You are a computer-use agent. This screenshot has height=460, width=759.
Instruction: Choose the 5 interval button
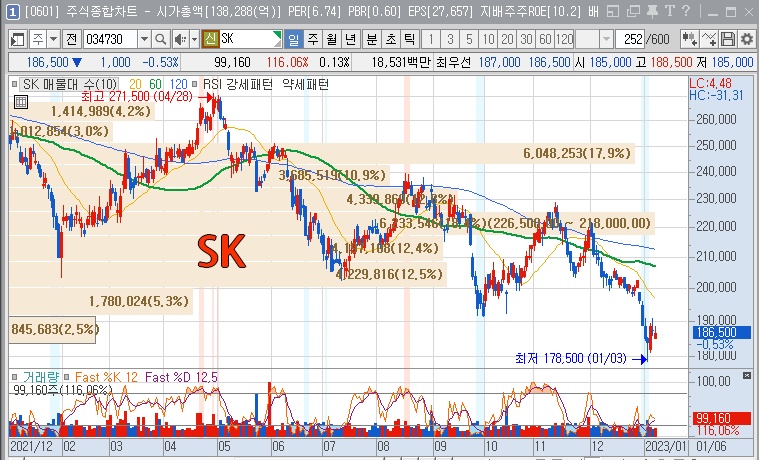[469, 39]
